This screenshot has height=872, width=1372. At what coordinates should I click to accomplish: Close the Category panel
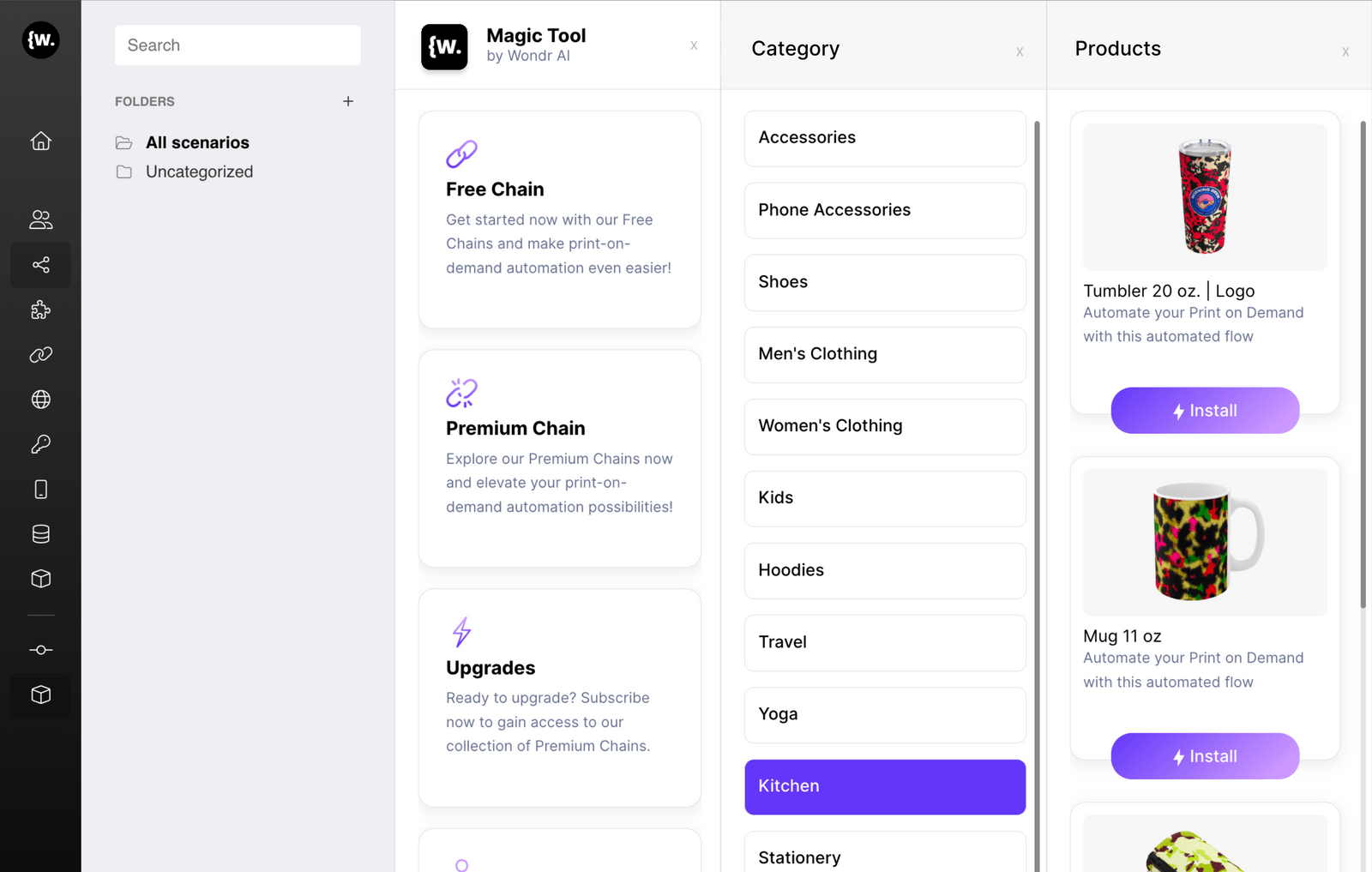1020,51
